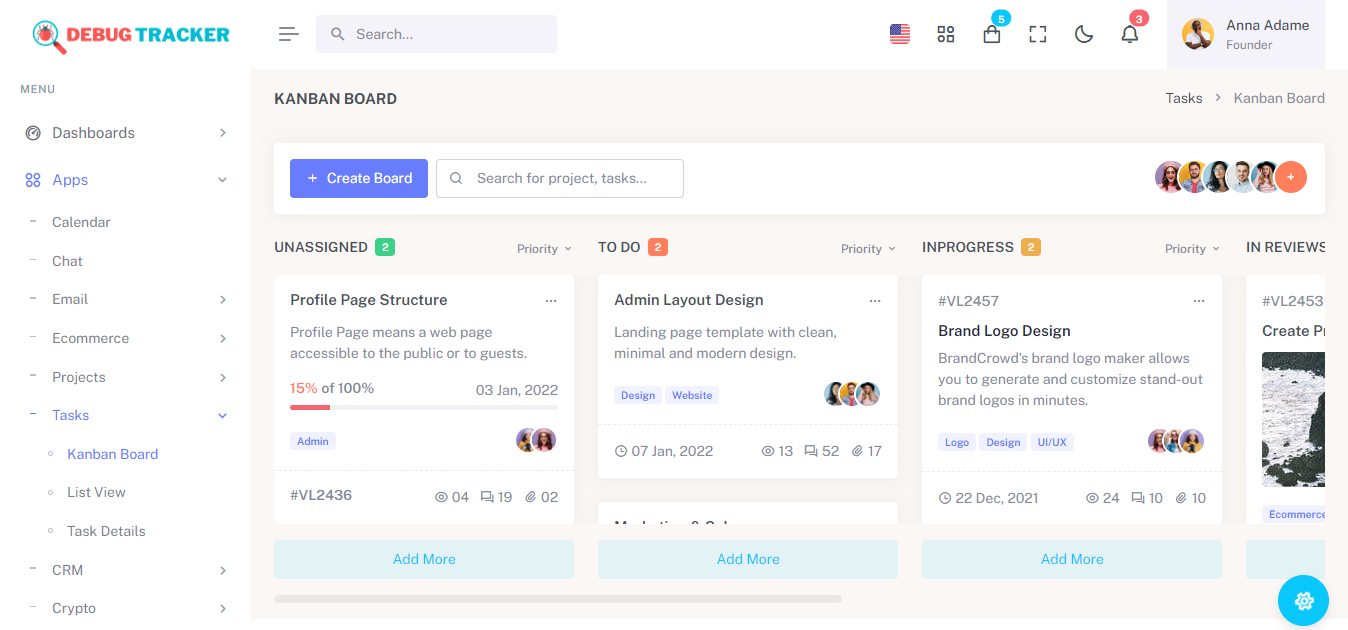1348x630 pixels.
Task: Click the orange add member plus icon
Action: pyautogui.click(x=1291, y=177)
